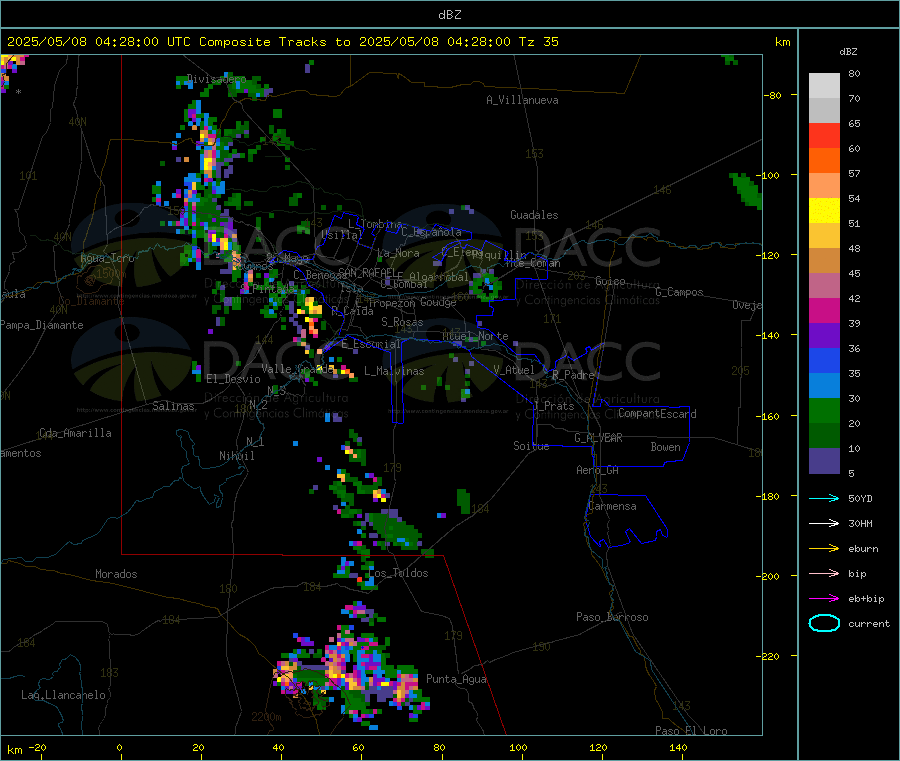Click the '2200m' elevation label
This screenshot has height=761, width=900.
[x=266, y=717]
